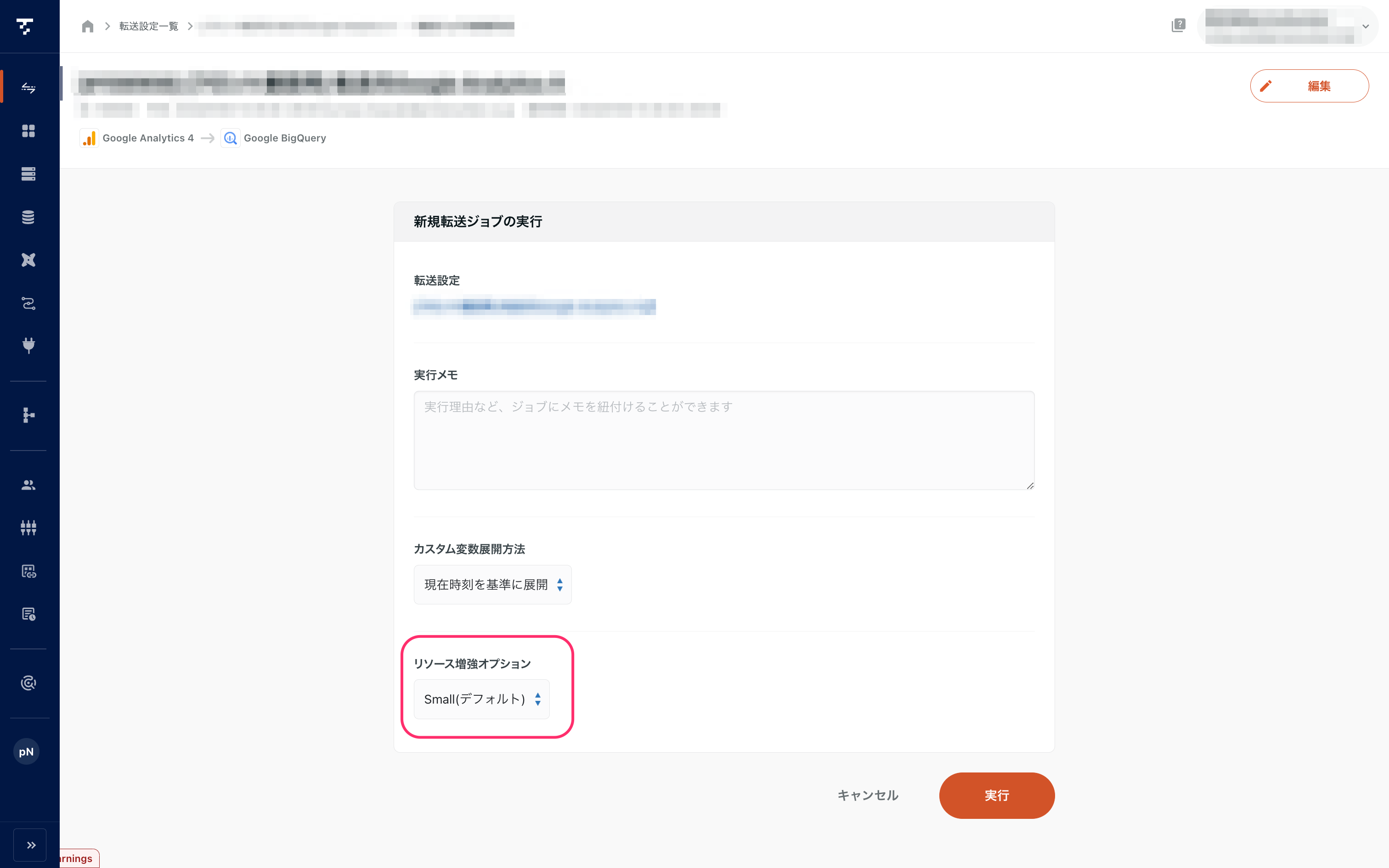This screenshot has width=1389, height=868.
Task: Click the database storage icon
Action: click(x=28, y=217)
